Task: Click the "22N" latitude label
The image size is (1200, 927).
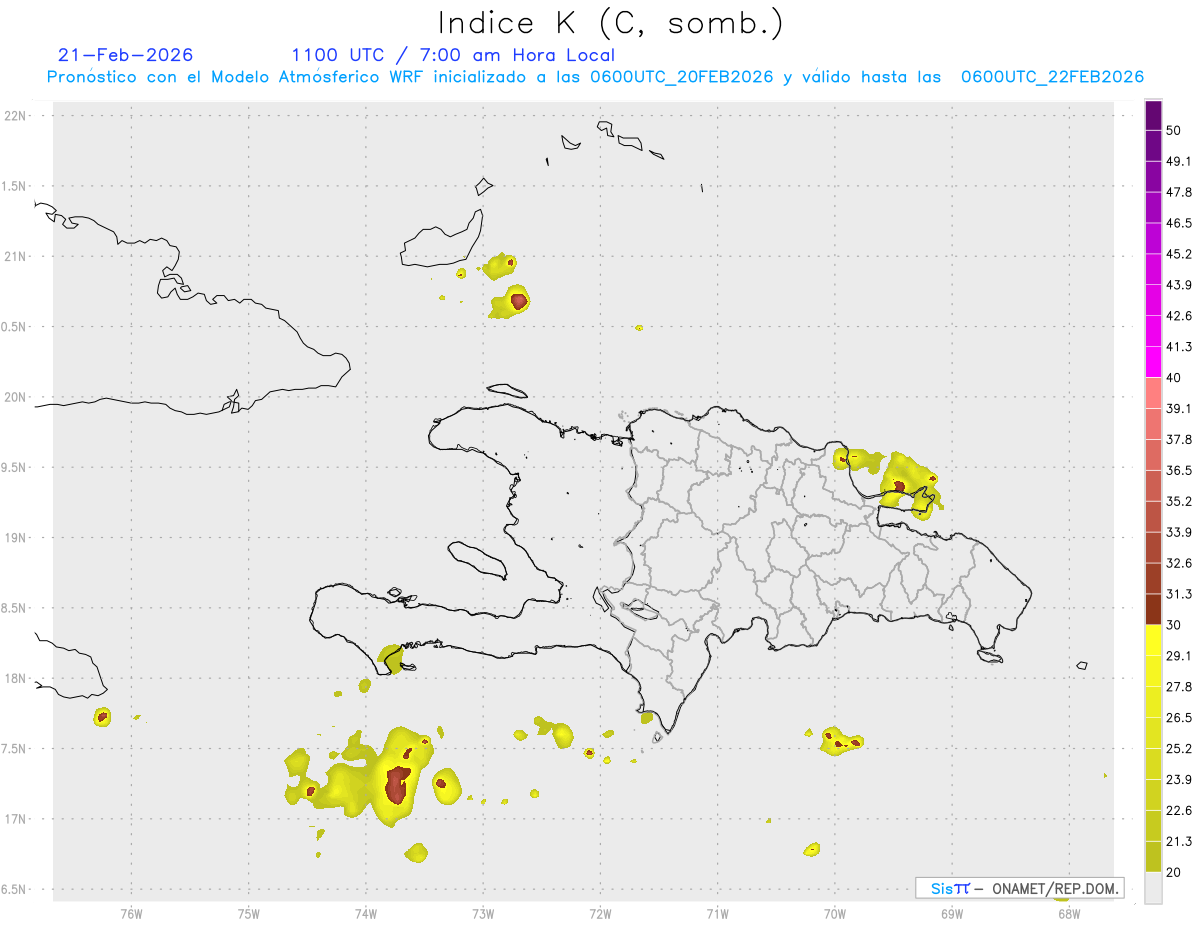Action: coord(15,116)
